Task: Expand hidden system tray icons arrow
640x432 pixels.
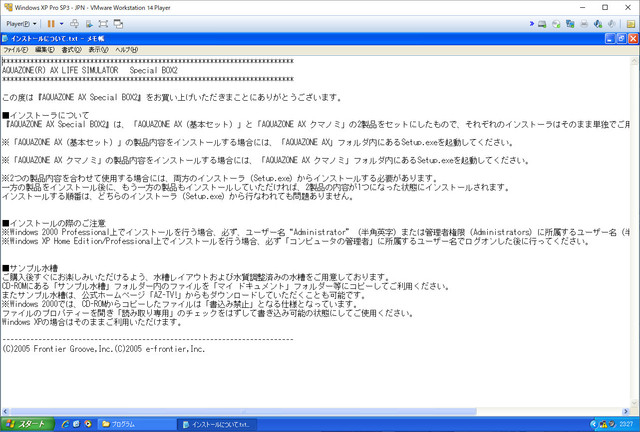Action: point(593,424)
